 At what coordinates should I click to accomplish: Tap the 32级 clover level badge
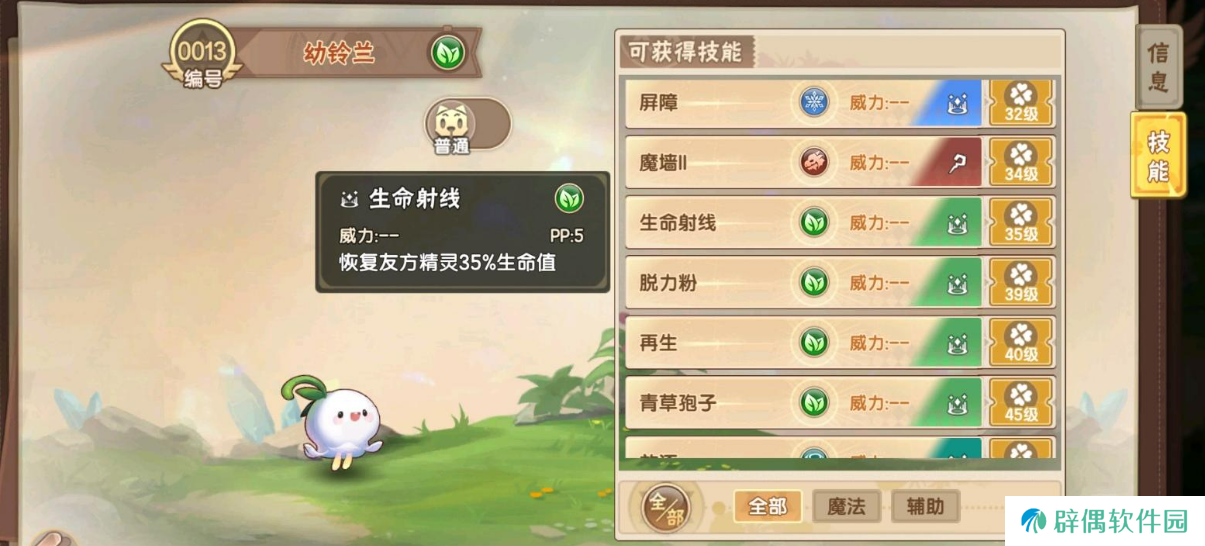click(x=1021, y=103)
